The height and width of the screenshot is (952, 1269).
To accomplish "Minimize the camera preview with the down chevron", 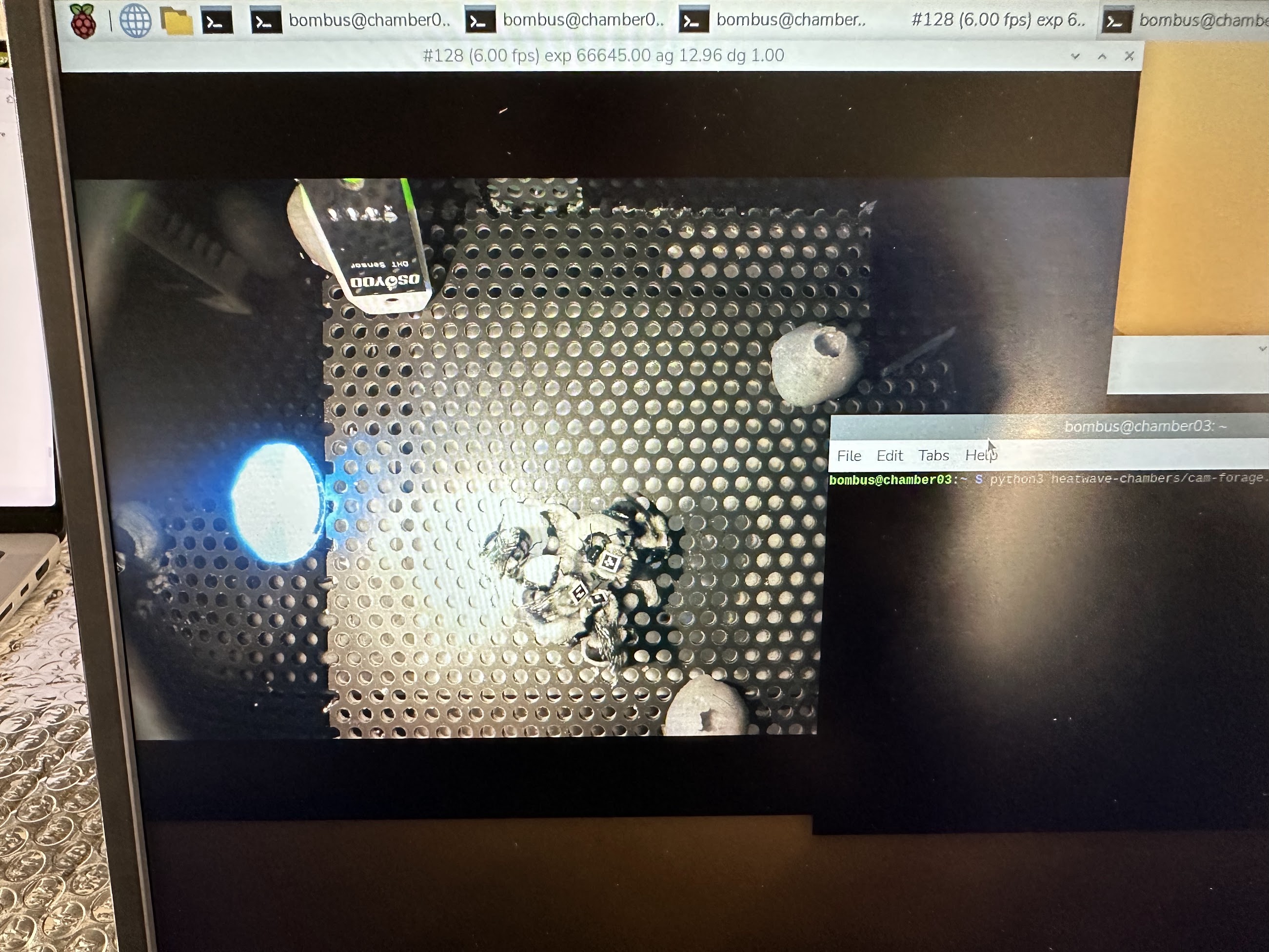I will click(x=1075, y=56).
